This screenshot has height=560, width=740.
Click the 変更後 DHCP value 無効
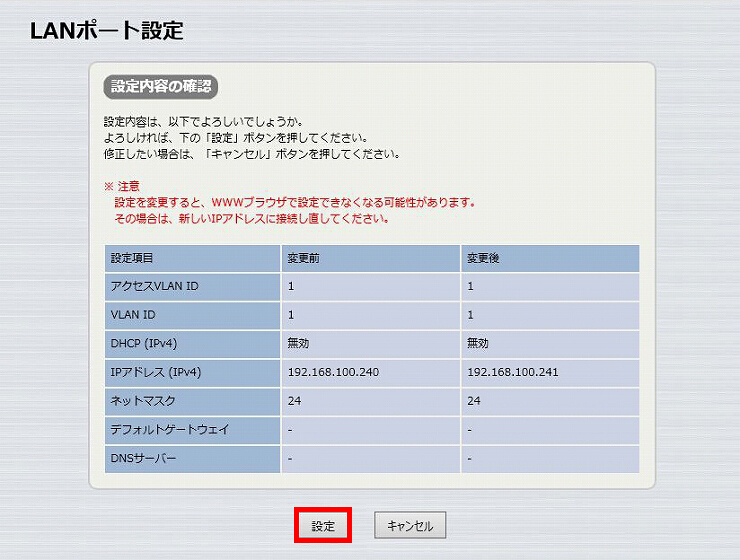click(x=478, y=343)
